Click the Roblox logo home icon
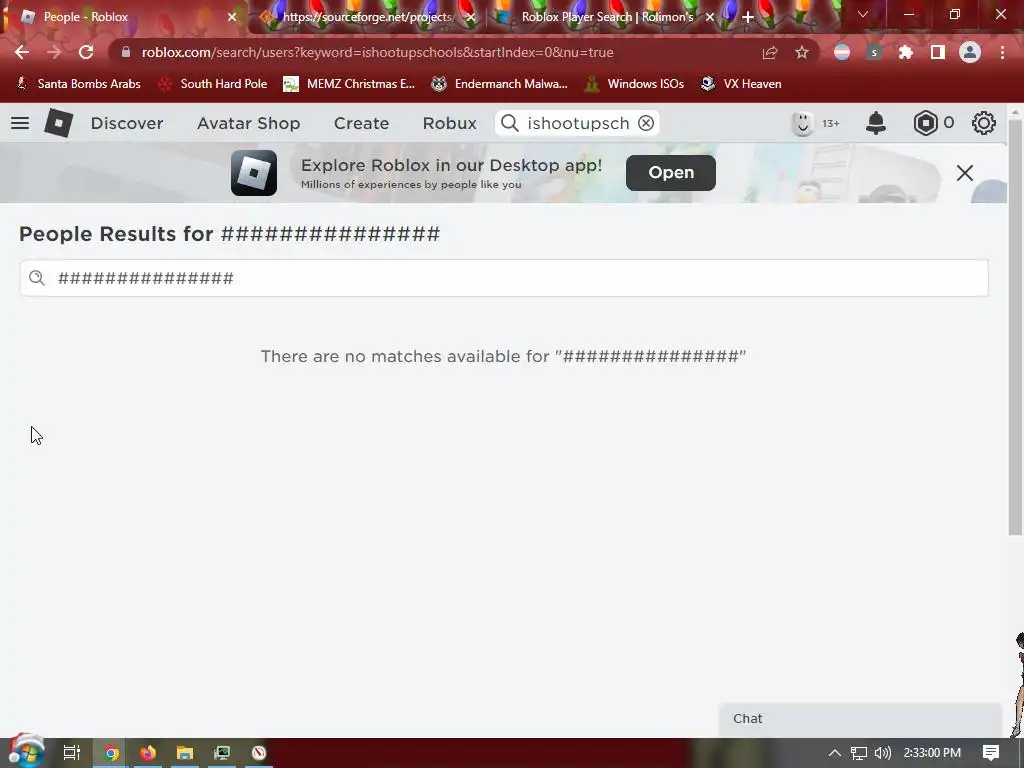Image resolution: width=1024 pixels, height=768 pixels. [59, 123]
